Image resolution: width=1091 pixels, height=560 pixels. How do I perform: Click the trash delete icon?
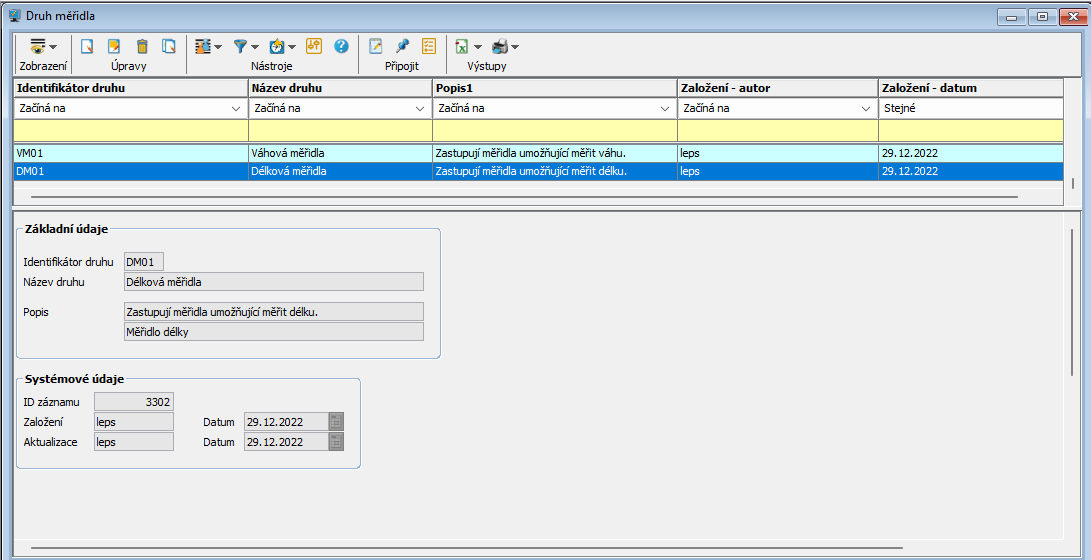click(x=142, y=46)
